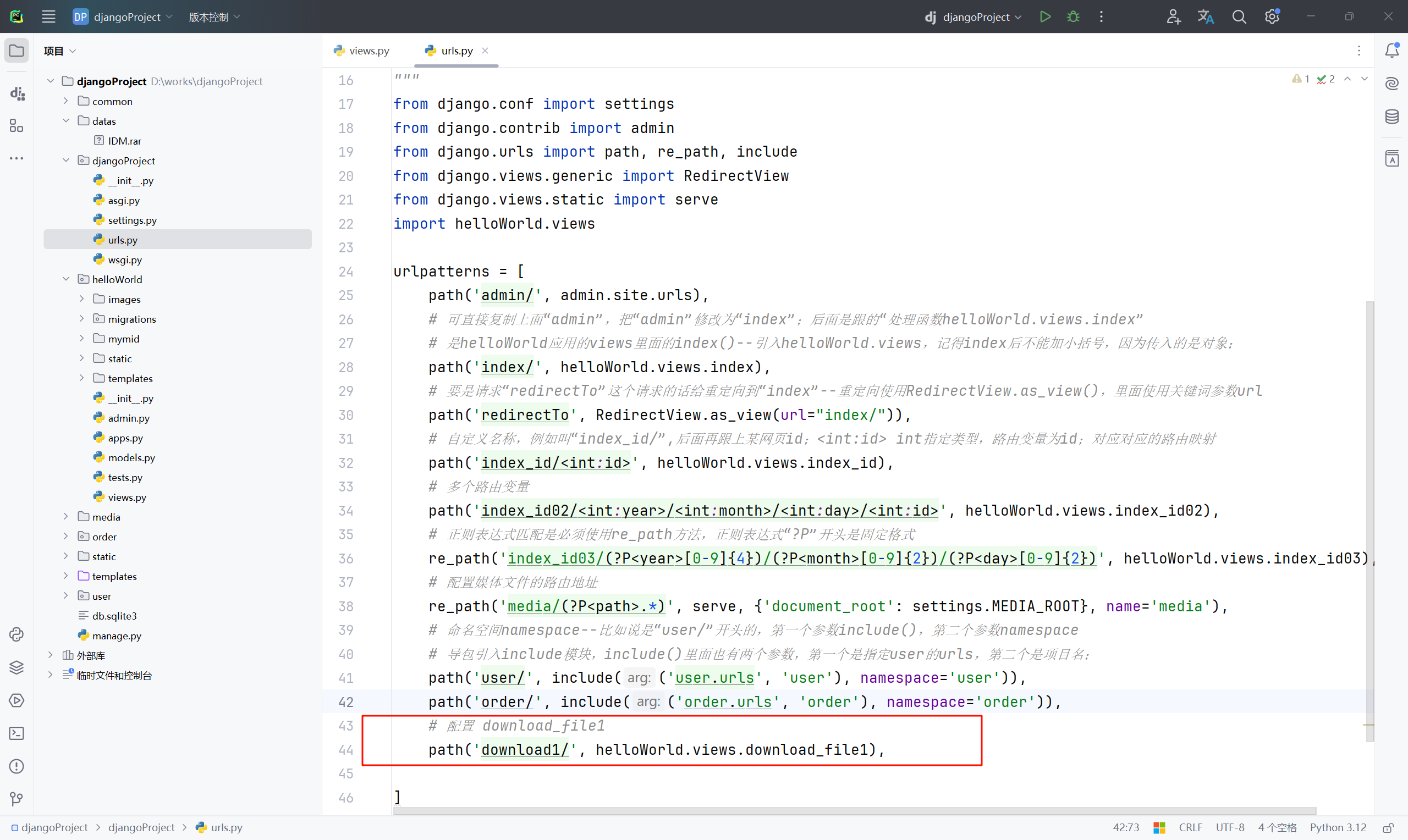Open the 版本控制 version control dropdown

coord(215,17)
